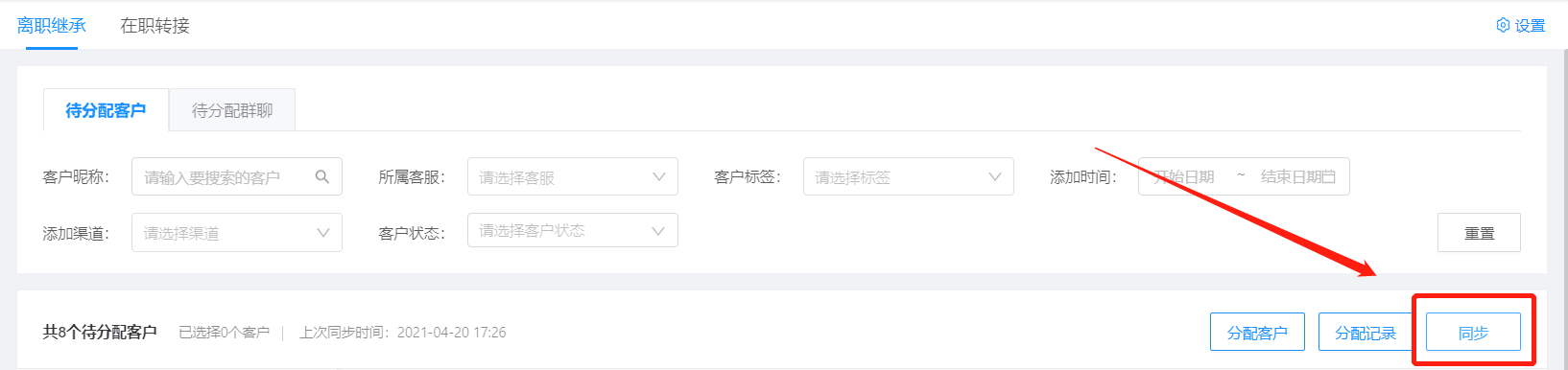Open 分配记录 assignment records
Screen dimensions: 1568x370
click(x=1366, y=333)
